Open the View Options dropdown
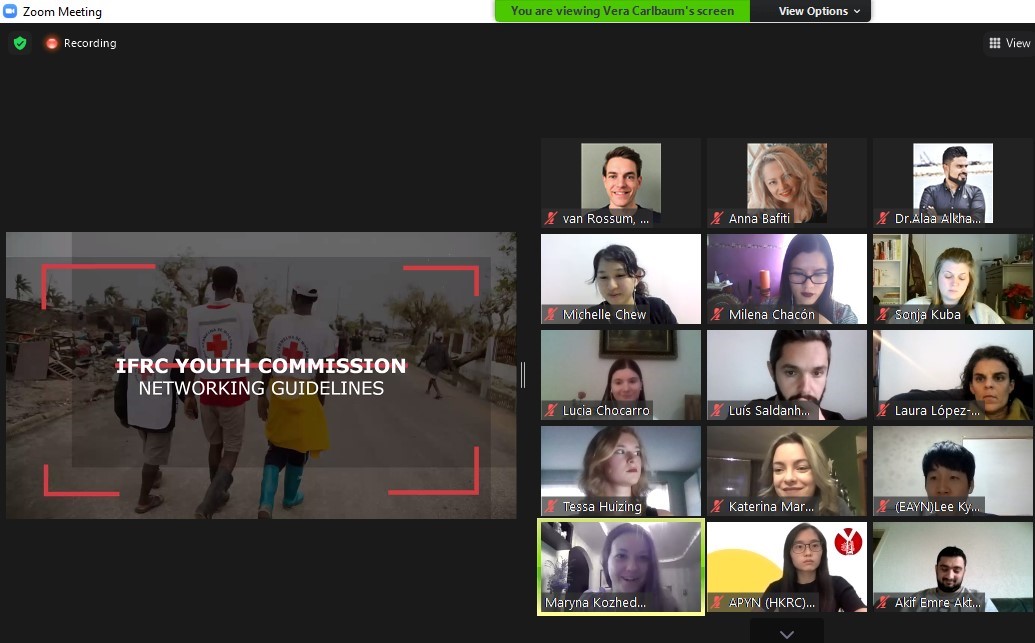This screenshot has width=1035, height=643. point(819,11)
